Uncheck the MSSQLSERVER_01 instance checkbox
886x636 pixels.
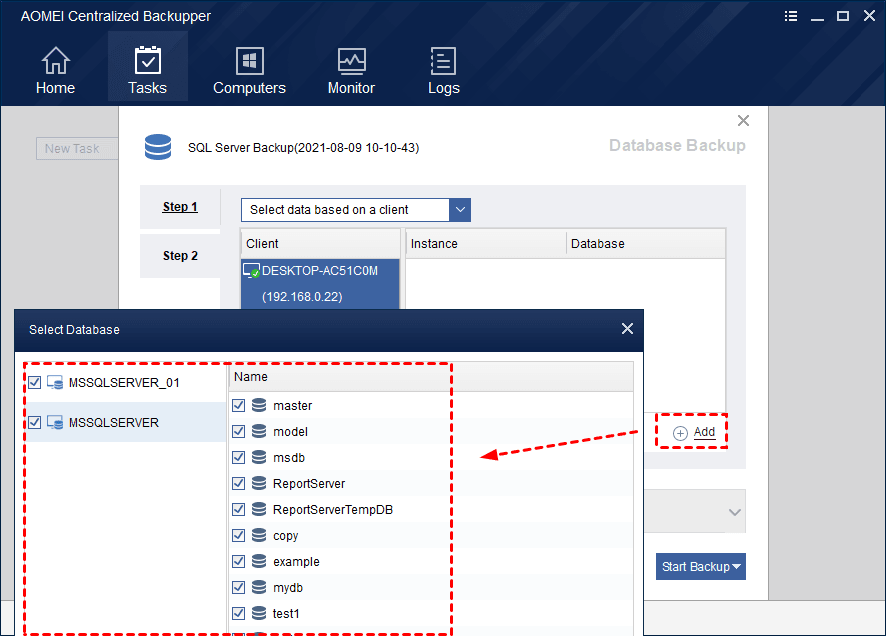pyautogui.click(x=34, y=382)
